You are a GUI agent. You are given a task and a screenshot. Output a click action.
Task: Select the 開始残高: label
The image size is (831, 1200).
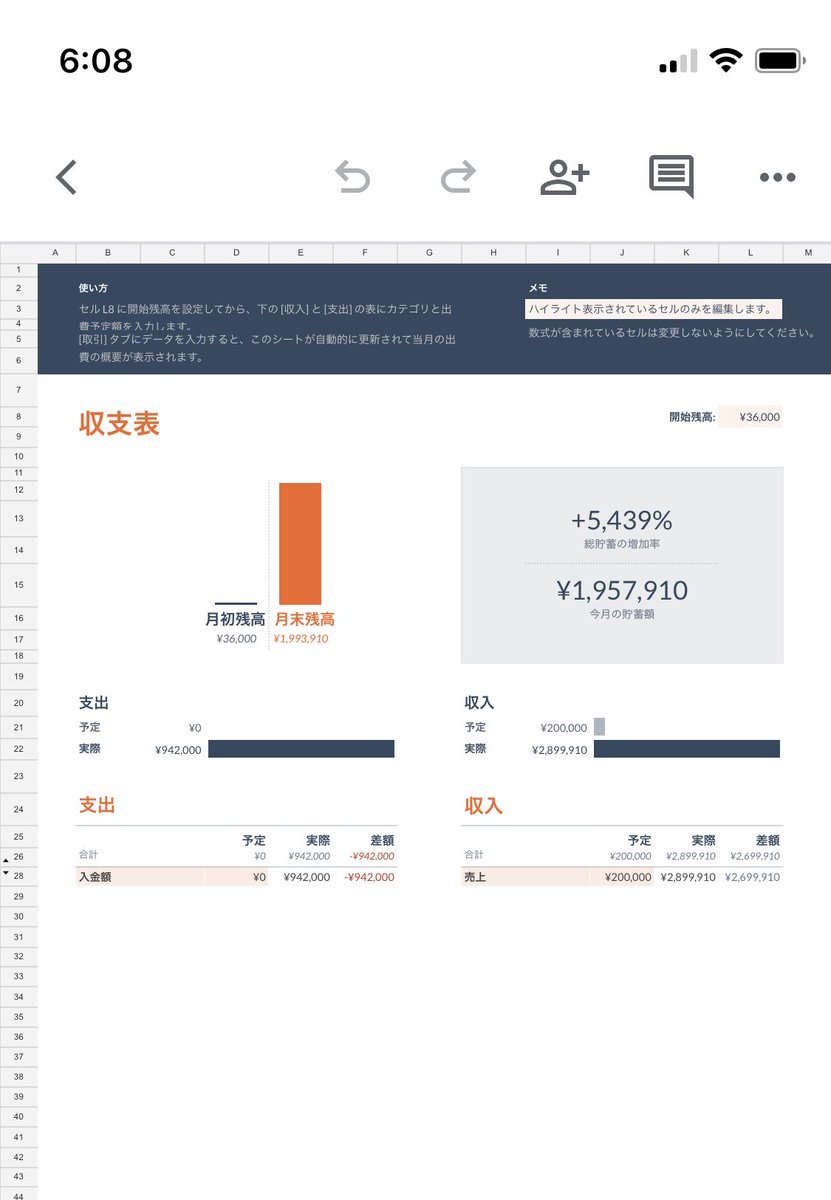point(692,417)
